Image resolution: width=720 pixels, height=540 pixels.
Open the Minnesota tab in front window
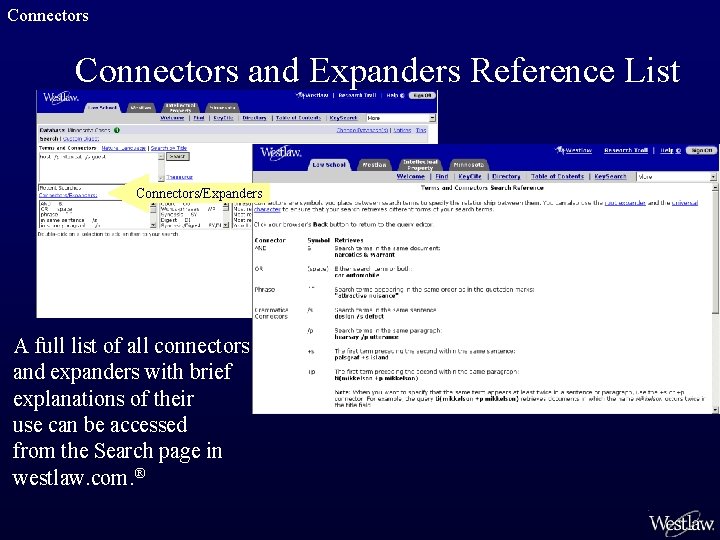coord(468,164)
